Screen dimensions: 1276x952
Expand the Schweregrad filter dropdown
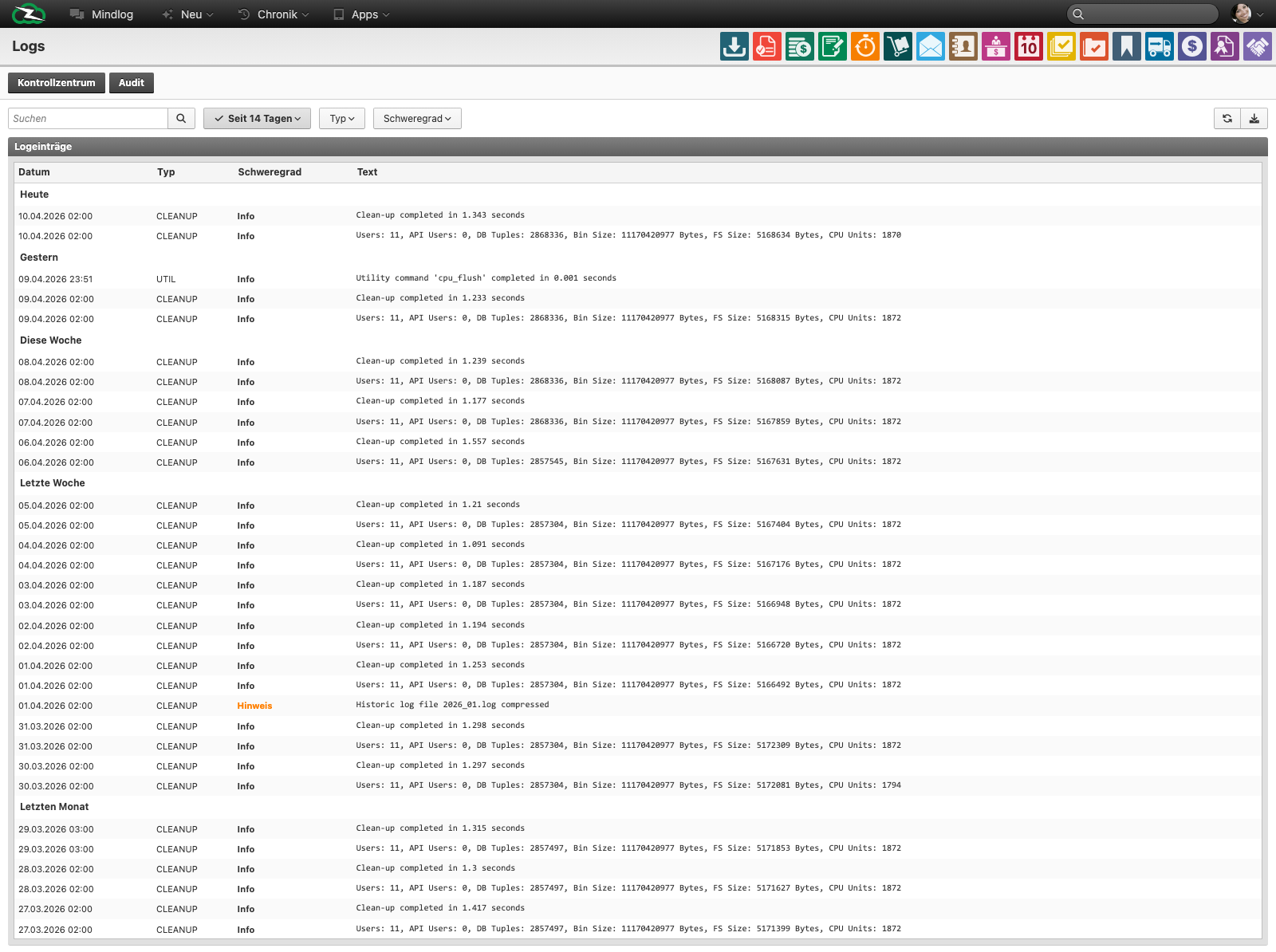click(417, 118)
